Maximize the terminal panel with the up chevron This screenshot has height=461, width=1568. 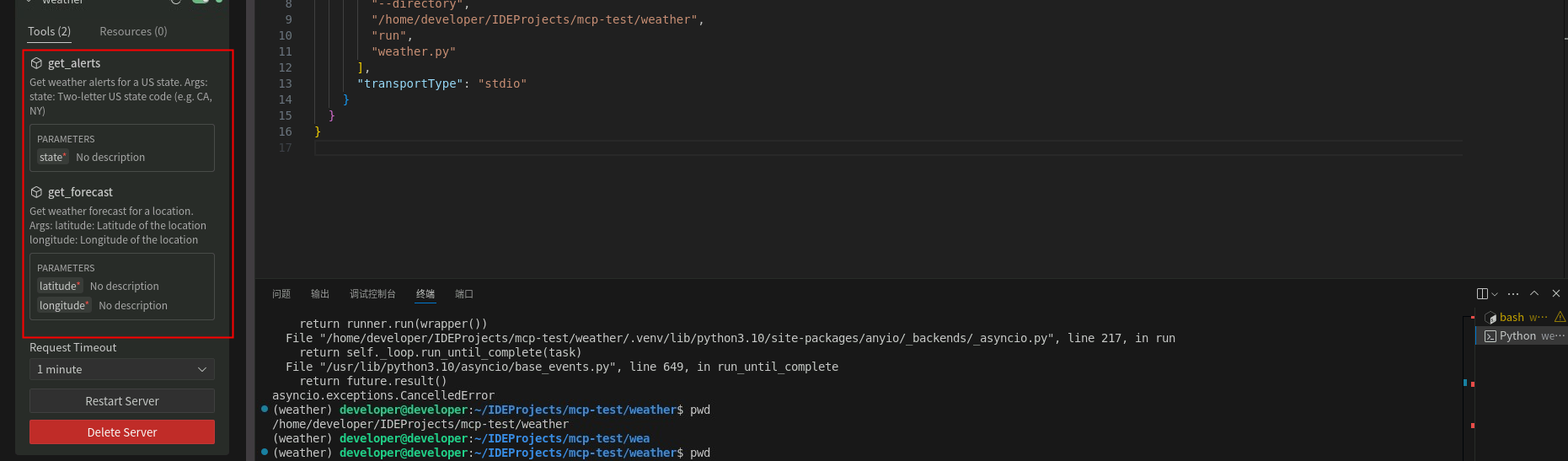click(1534, 293)
